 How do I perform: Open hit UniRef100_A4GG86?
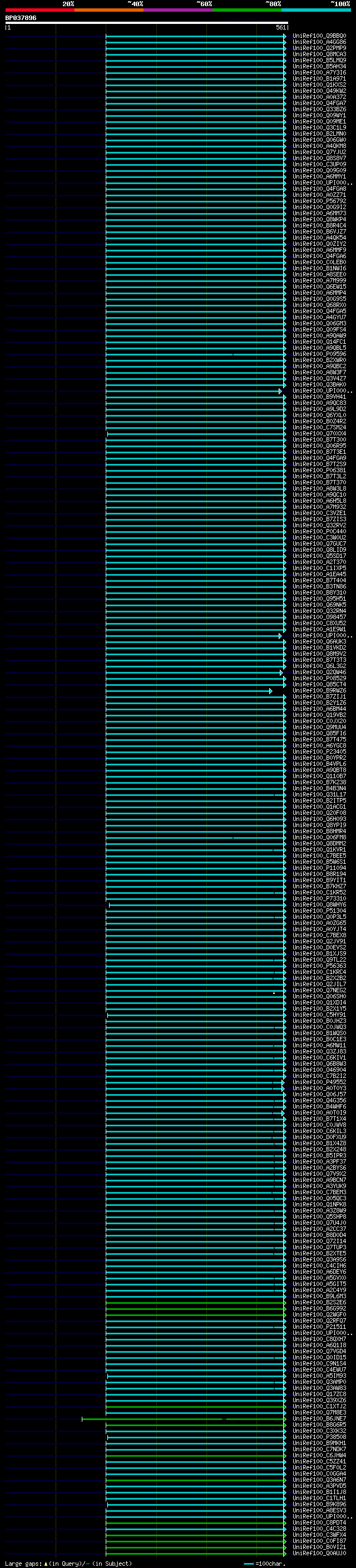coord(319,42)
